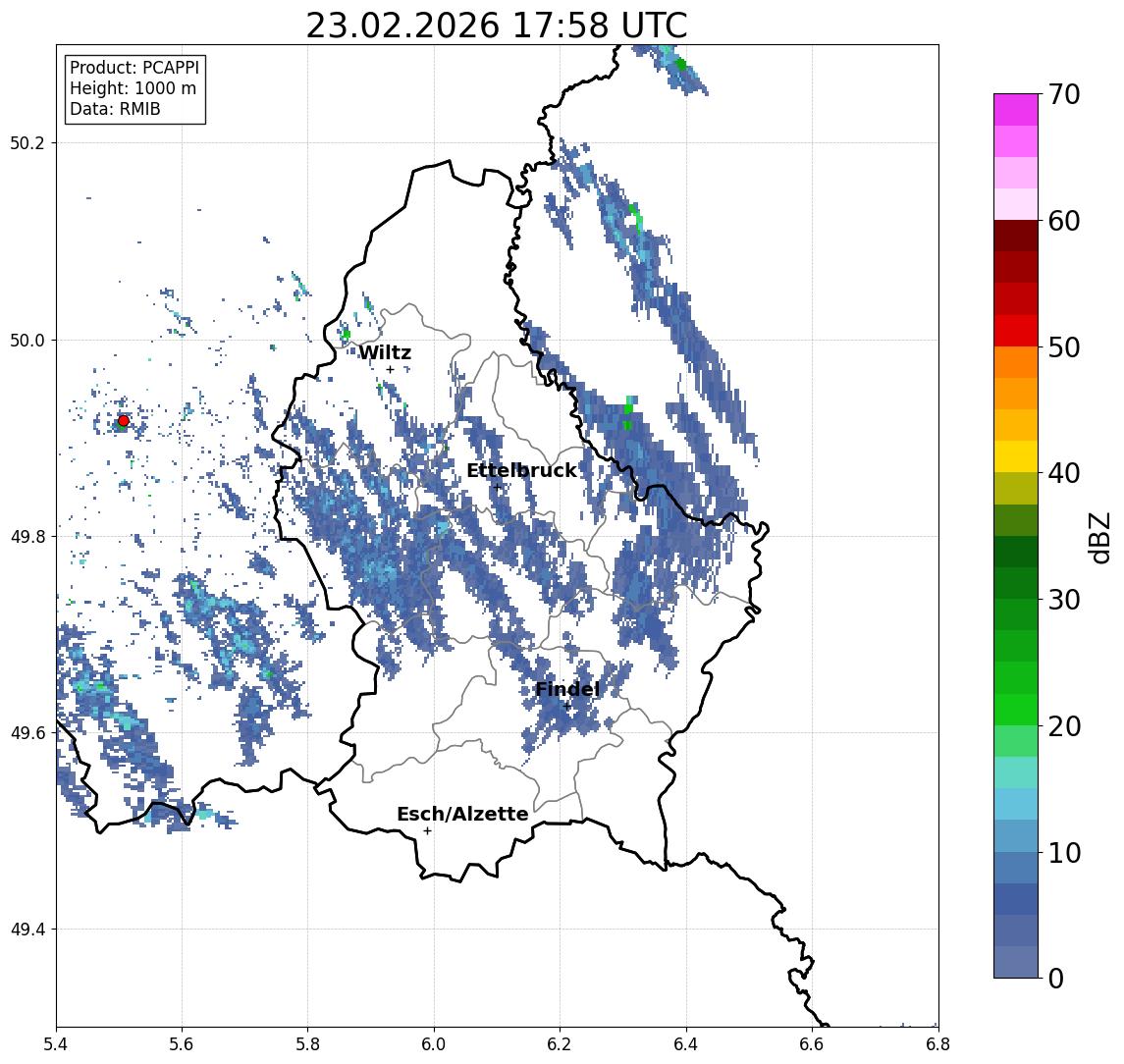1124x1064 pixels.
Task: Click the 70 value on colorbar
Action: [1064, 94]
